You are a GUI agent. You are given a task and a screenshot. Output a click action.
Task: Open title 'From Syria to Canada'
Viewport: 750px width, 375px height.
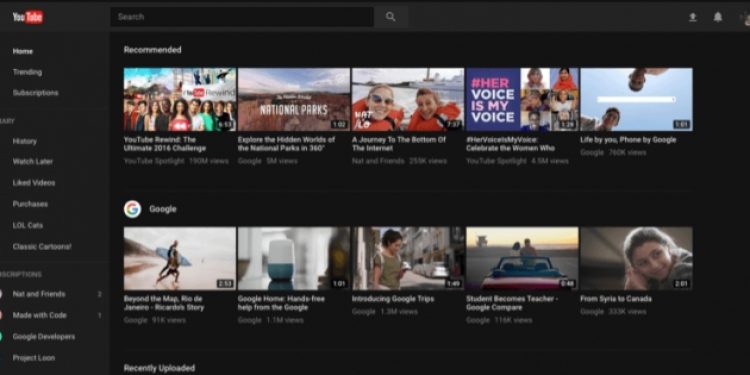pyautogui.click(x=616, y=299)
